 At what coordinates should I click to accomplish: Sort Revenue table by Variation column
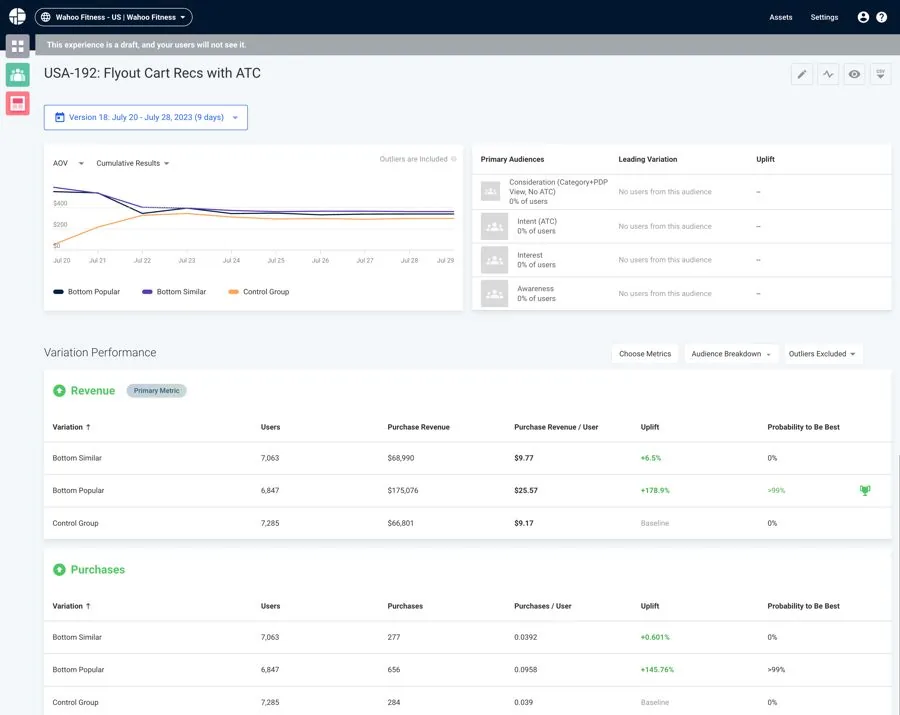(x=71, y=427)
